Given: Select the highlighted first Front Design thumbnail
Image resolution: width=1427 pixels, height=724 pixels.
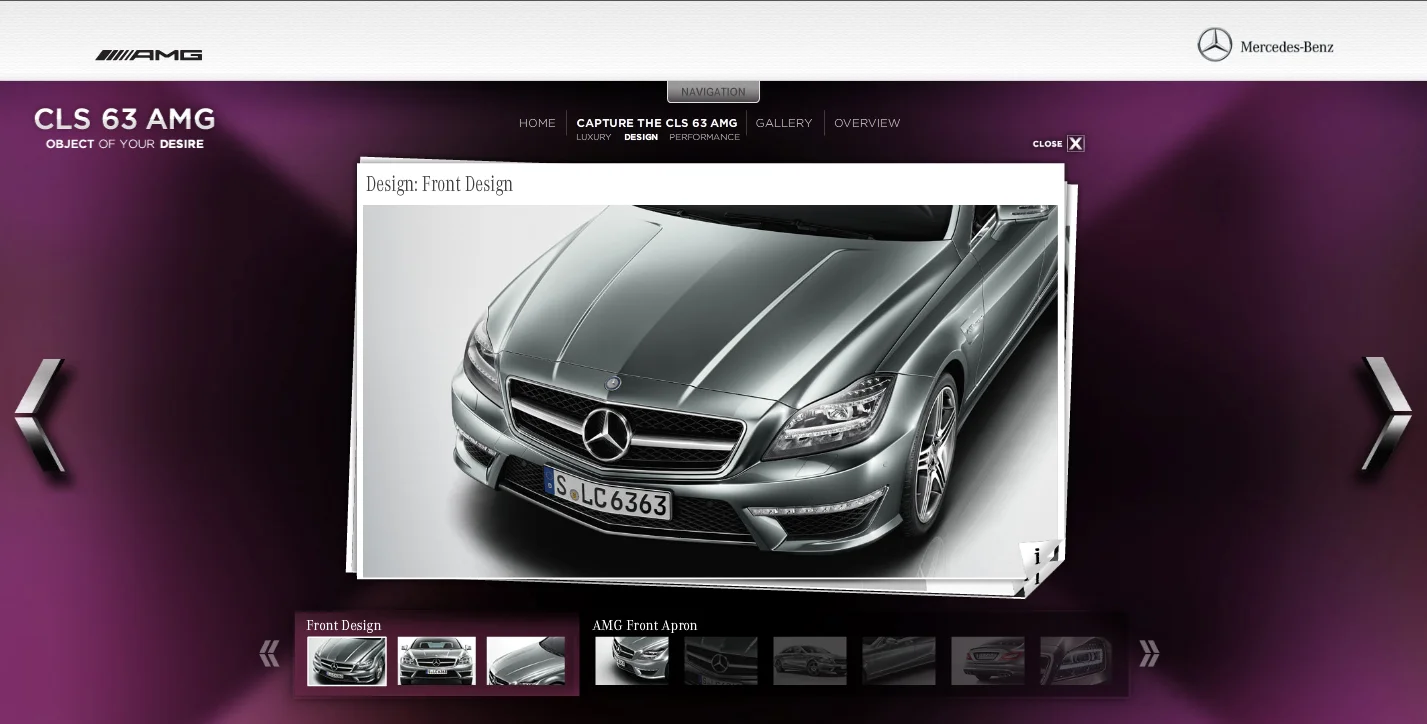Looking at the screenshot, I should (x=347, y=661).
